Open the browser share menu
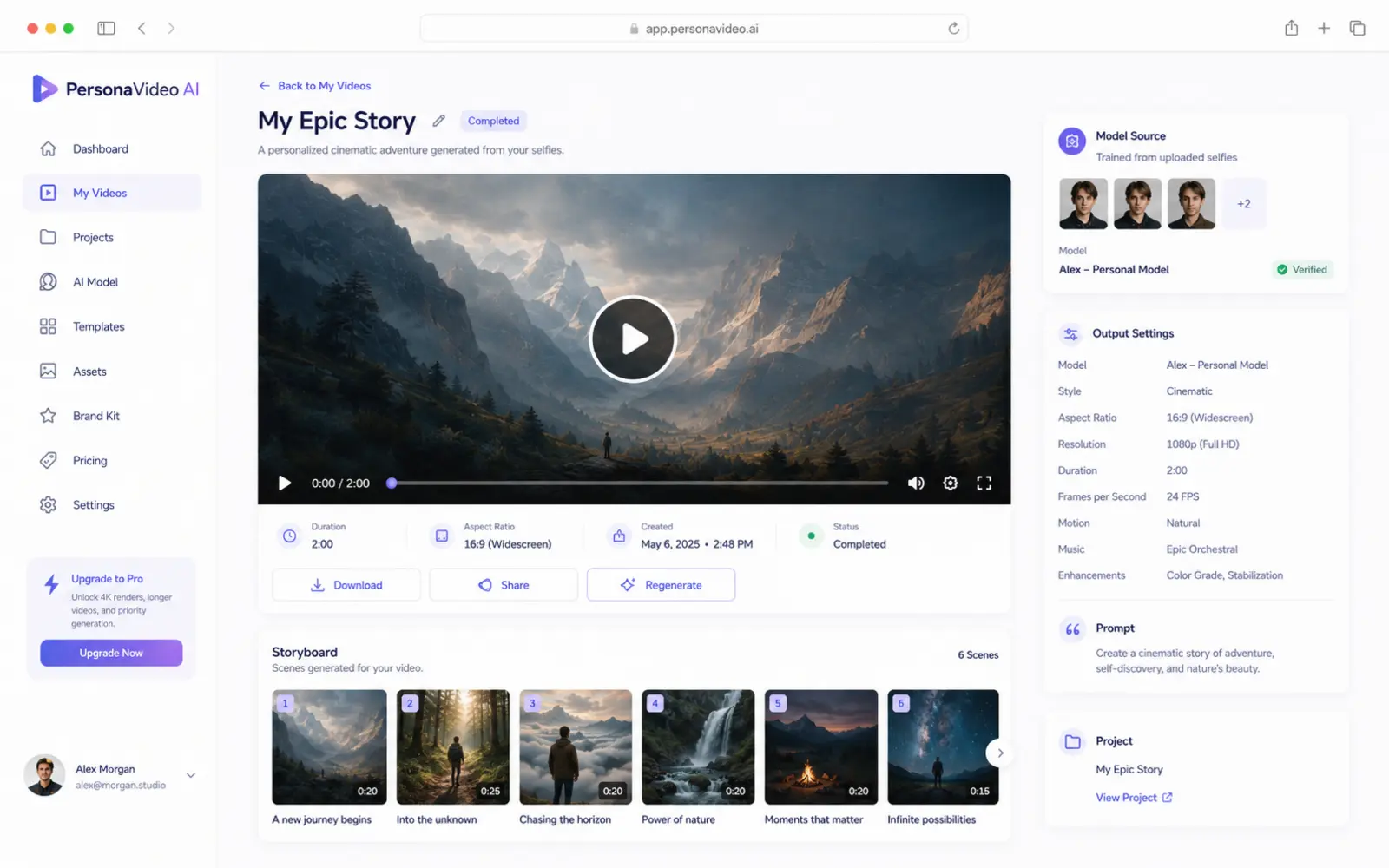The height and width of the screenshot is (868, 1389). pos(1291,28)
